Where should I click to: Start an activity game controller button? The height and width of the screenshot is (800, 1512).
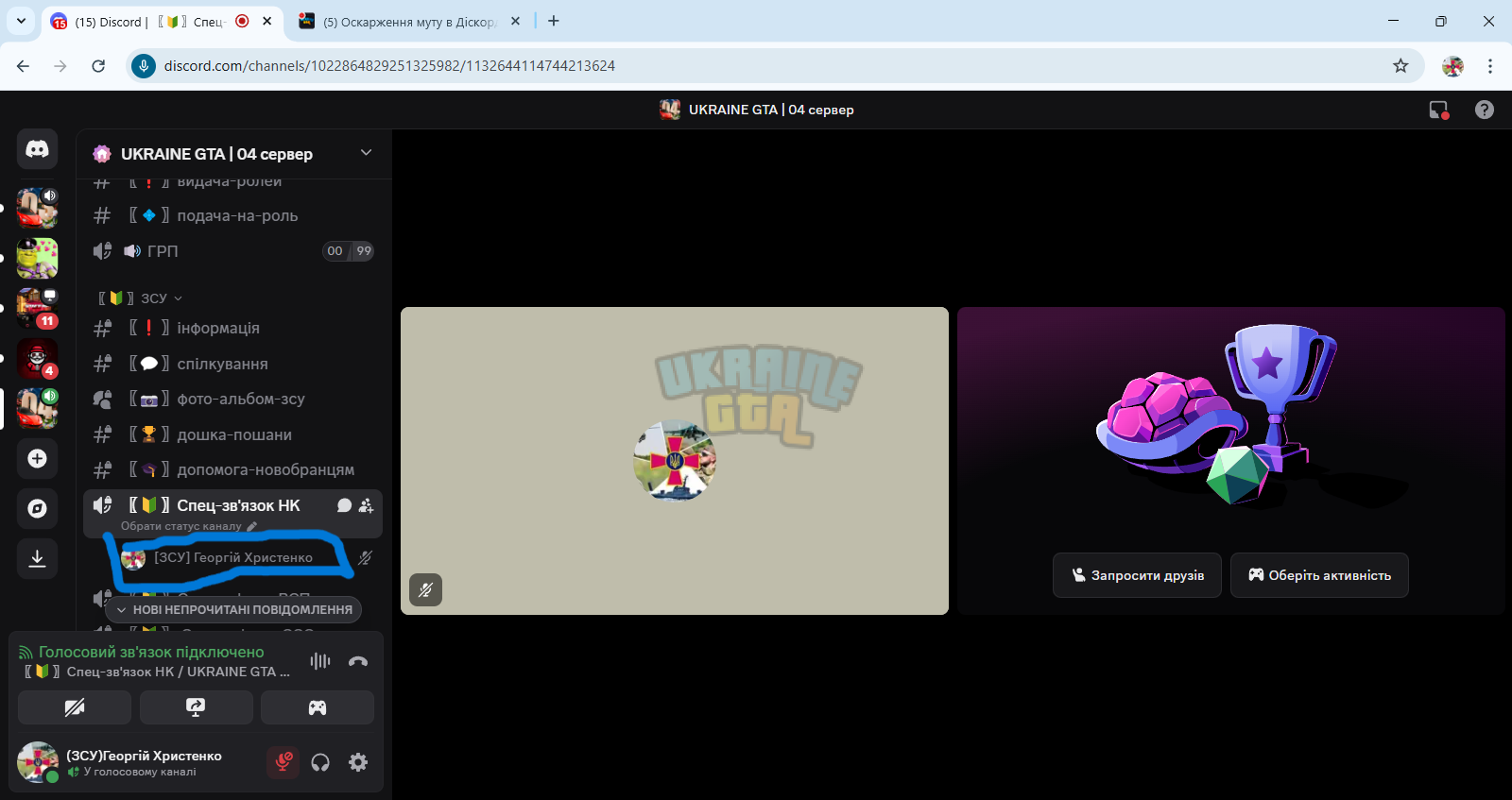pyautogui.click(x=318, y=707)
